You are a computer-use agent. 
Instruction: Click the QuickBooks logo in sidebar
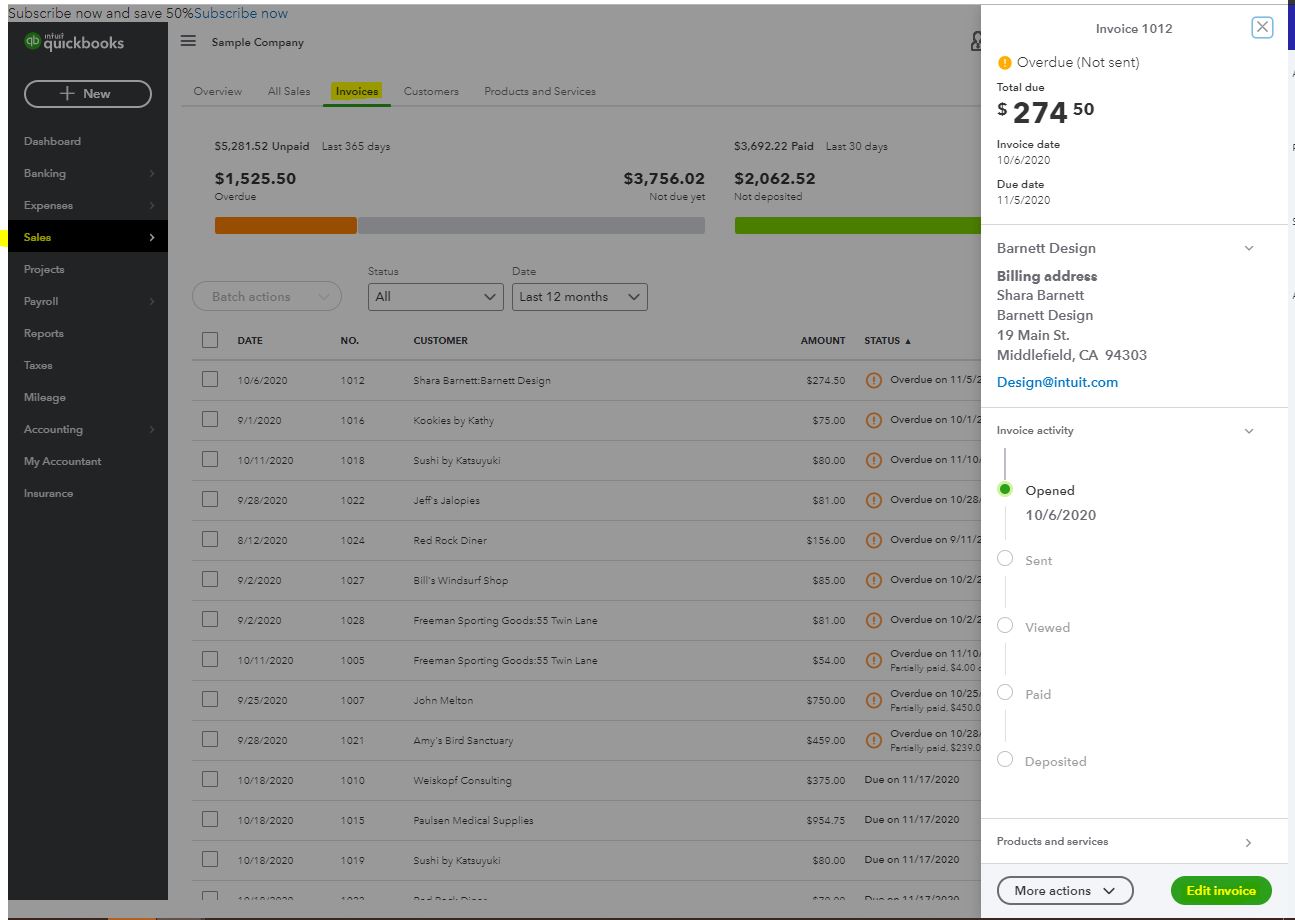74,42
